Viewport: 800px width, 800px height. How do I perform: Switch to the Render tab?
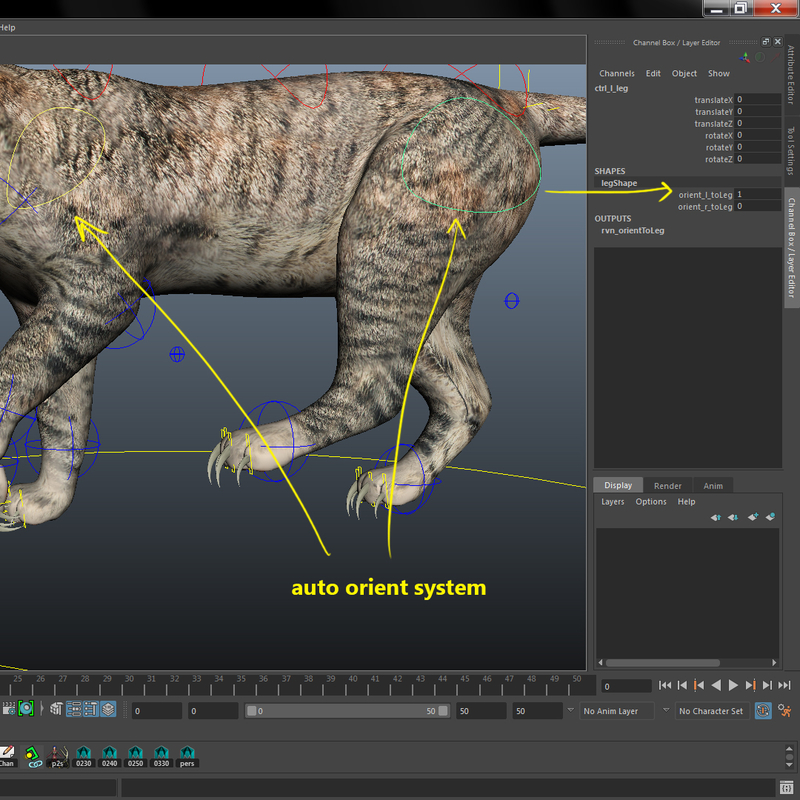pyautogui.click(x=667, y=485)
